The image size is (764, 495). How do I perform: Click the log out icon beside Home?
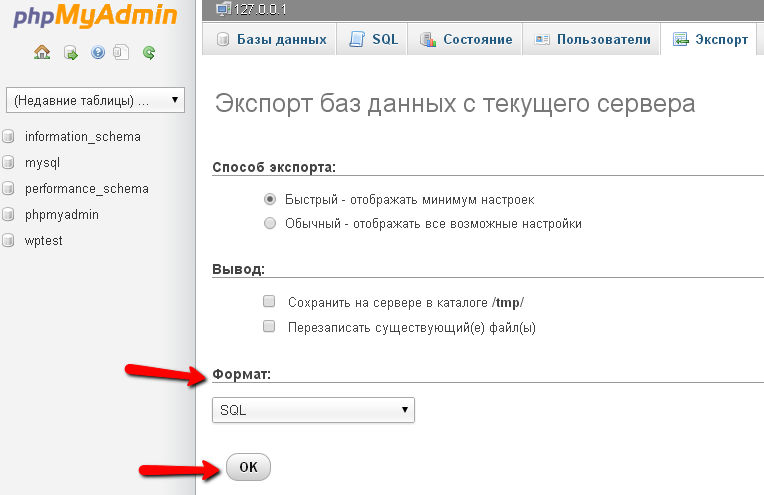tap(70, 52)
